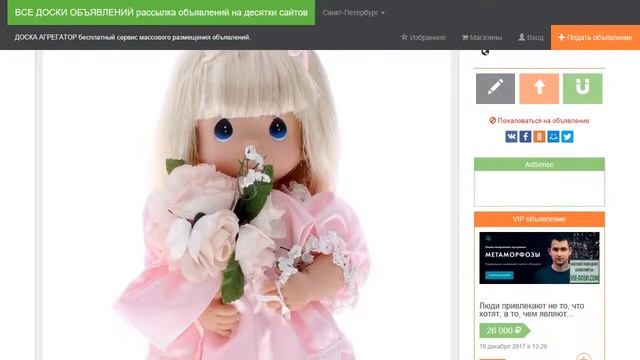This screenshot has width=640, height=360.
Task: Share the listing on Twitter
Action: pyautogui.click(x=567, y=136)
